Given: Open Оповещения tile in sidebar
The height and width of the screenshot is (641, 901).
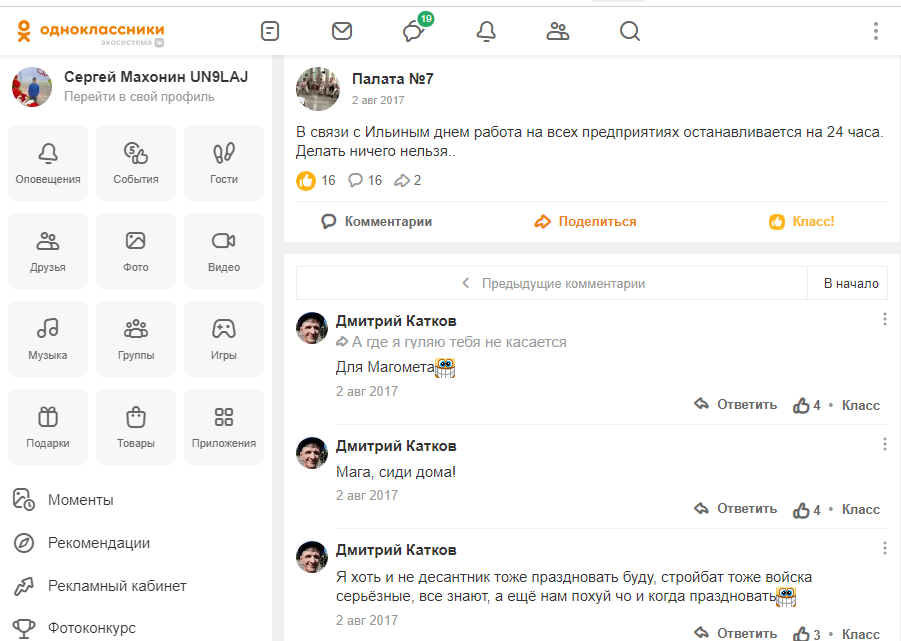Looking at the screenshot, I should coord(48,163).
